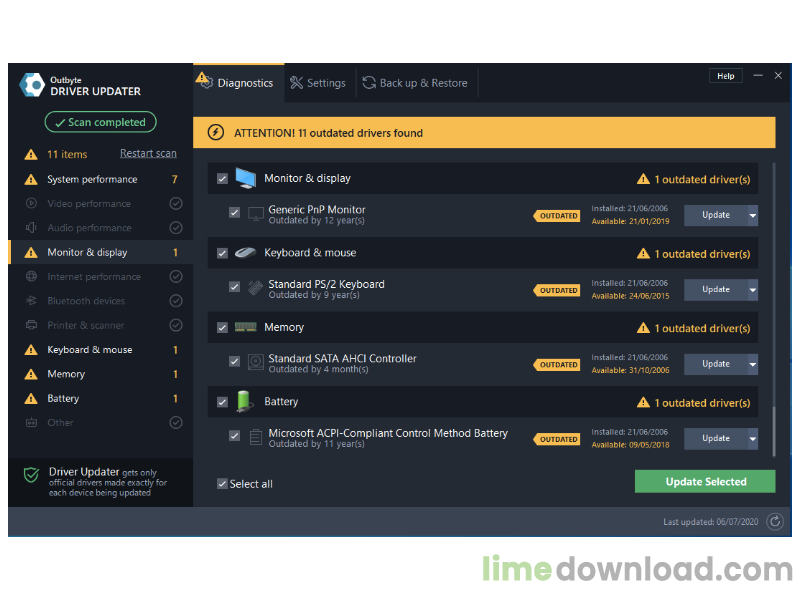800x600 pixels.
Task: Click the Audio performance speaker icon
Action: [31, 228]
